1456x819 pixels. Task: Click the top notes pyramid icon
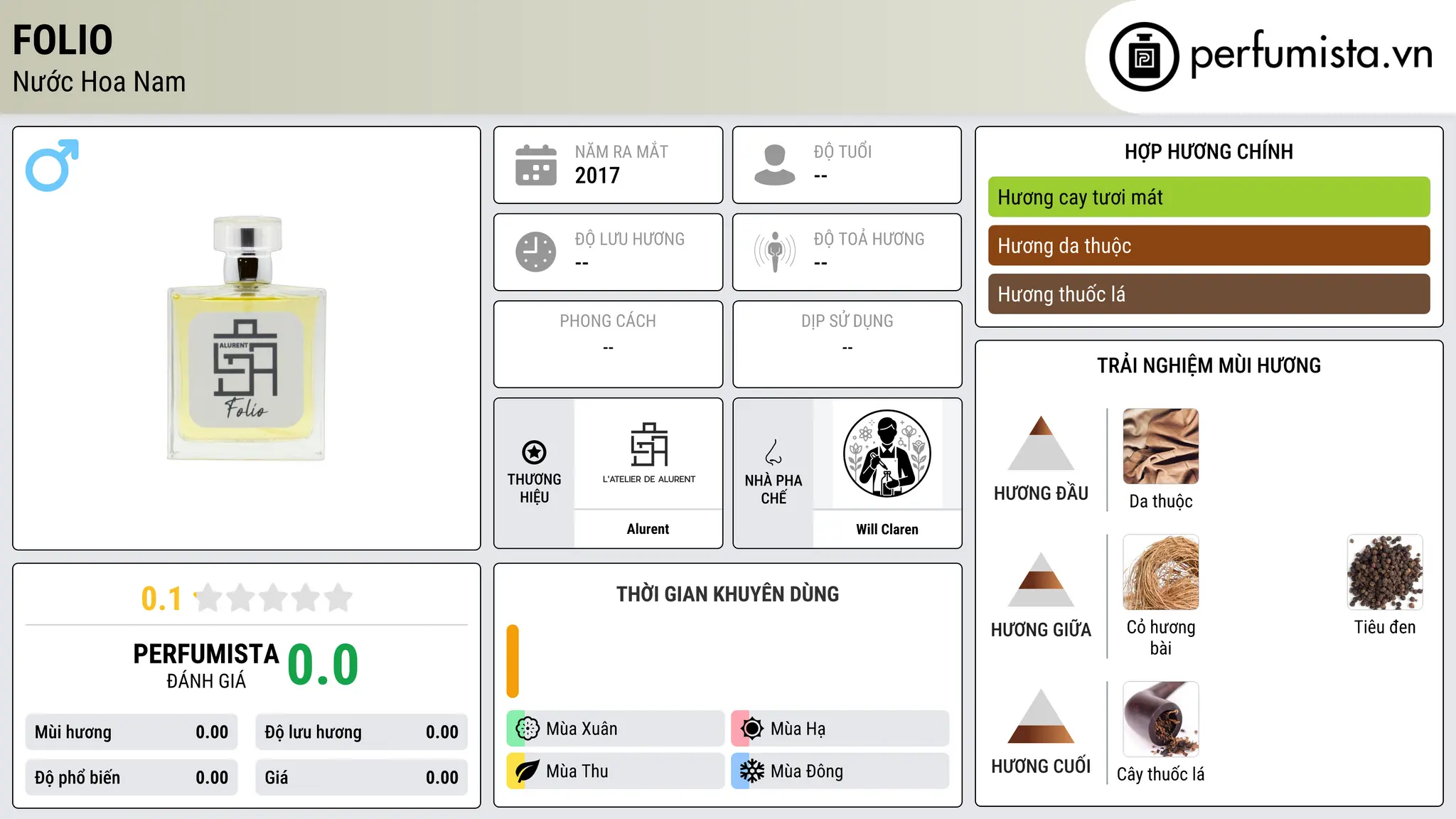click(1041, 443)
